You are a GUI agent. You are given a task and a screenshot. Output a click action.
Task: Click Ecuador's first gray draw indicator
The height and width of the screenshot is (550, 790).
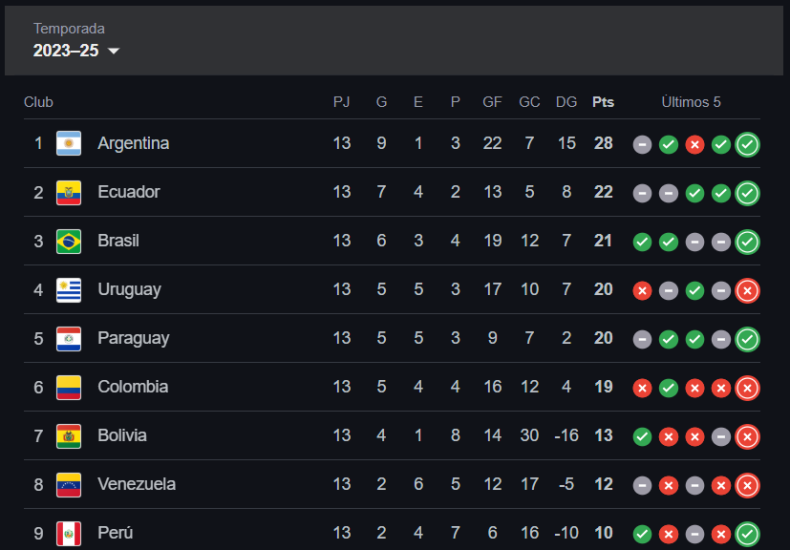click(x=642, y=193)
